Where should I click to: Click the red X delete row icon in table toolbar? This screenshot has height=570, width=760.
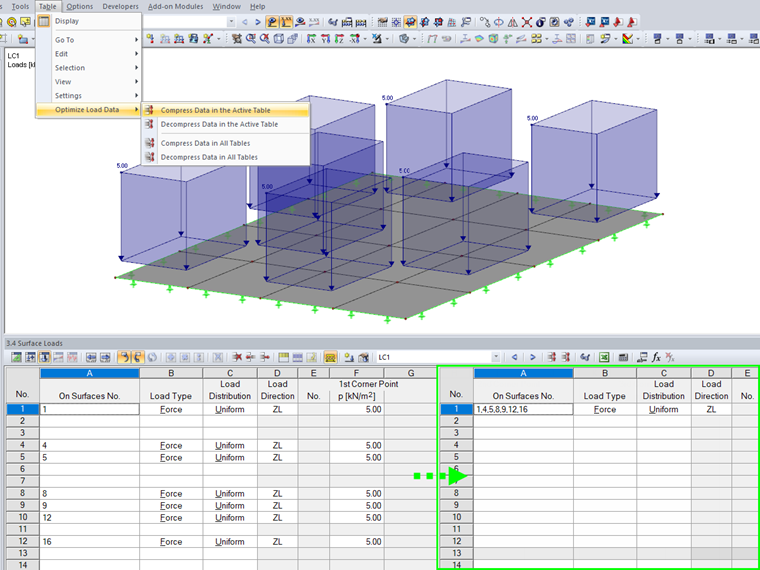[237, 357]
